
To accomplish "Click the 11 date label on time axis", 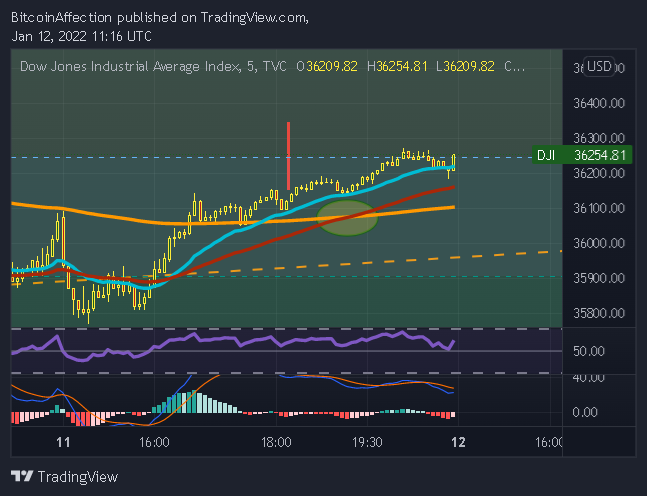I will 63,442.
